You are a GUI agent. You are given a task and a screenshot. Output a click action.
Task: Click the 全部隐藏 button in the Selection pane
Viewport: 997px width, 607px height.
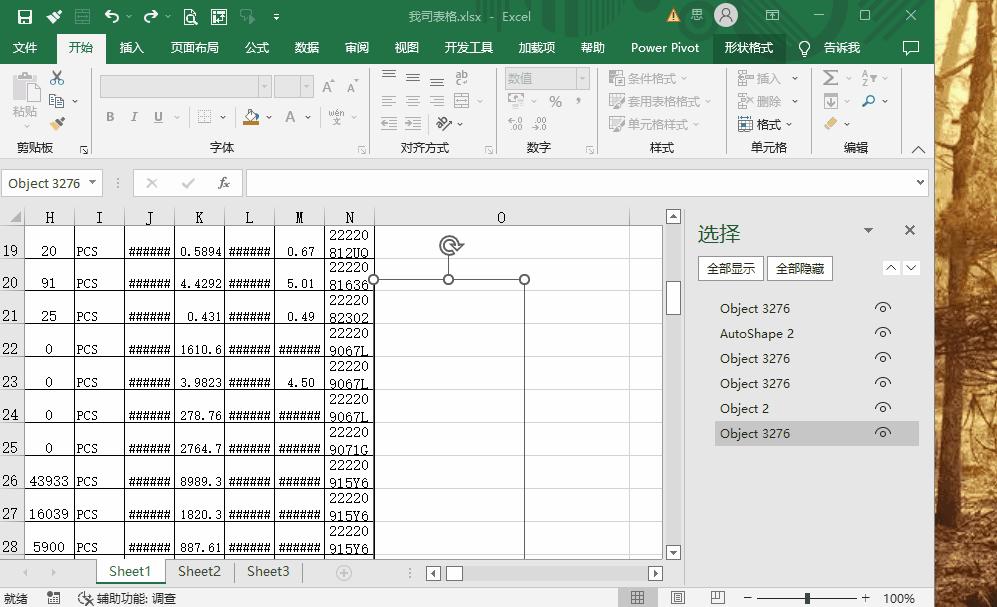tap(800, 269)
